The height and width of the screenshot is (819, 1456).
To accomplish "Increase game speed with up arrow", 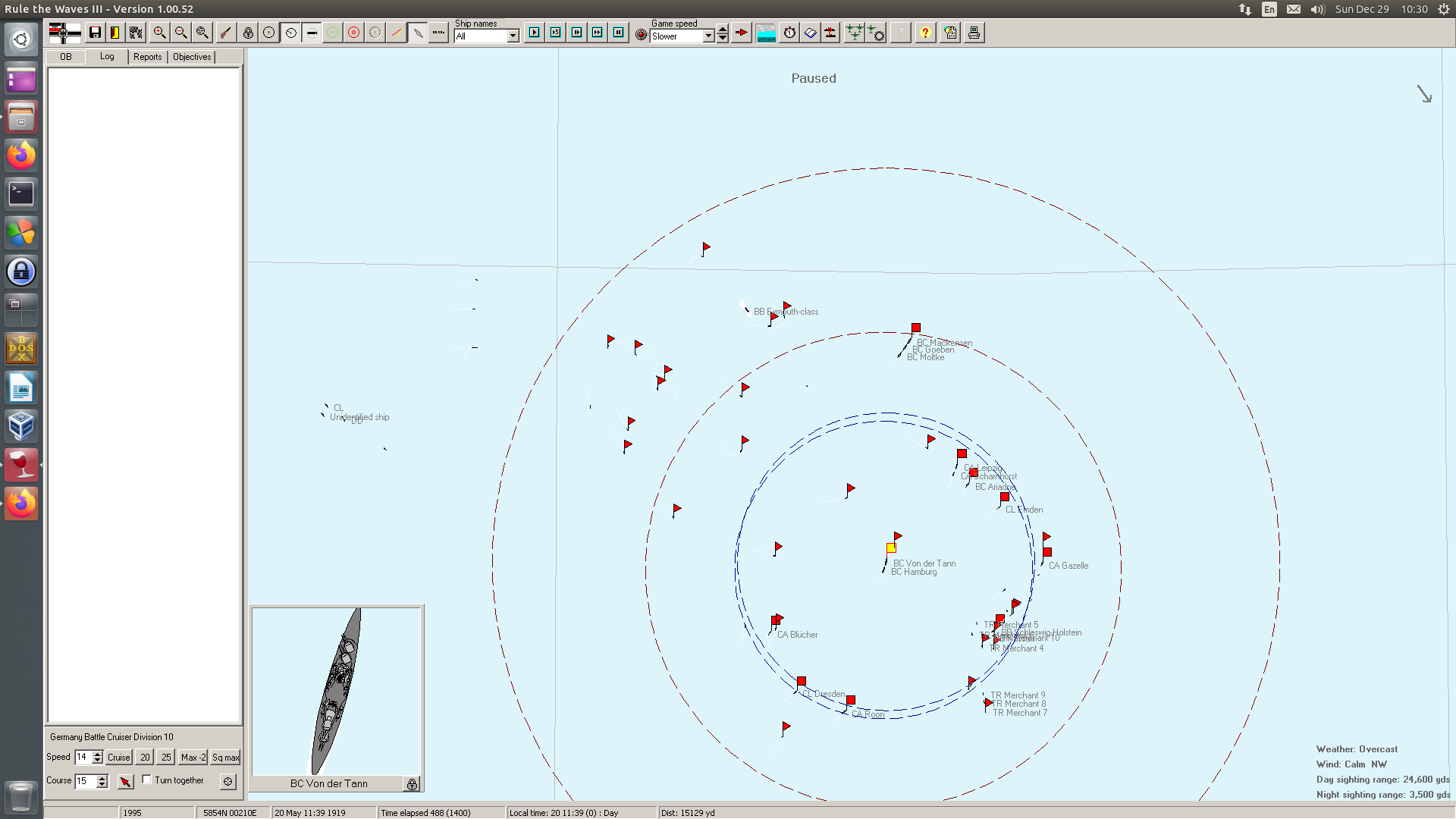I will pyautogui.click(x=723, y=30).
